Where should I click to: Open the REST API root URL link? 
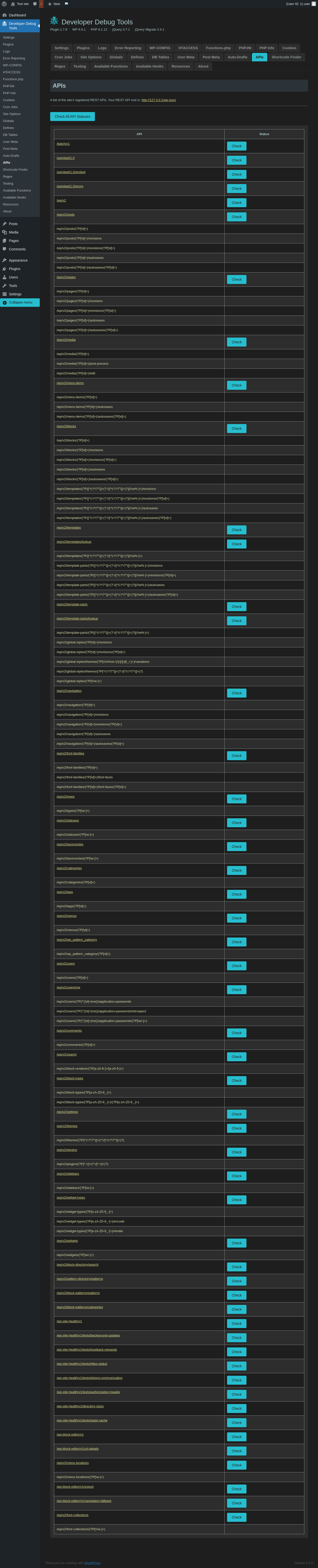[x=159, y=100]
